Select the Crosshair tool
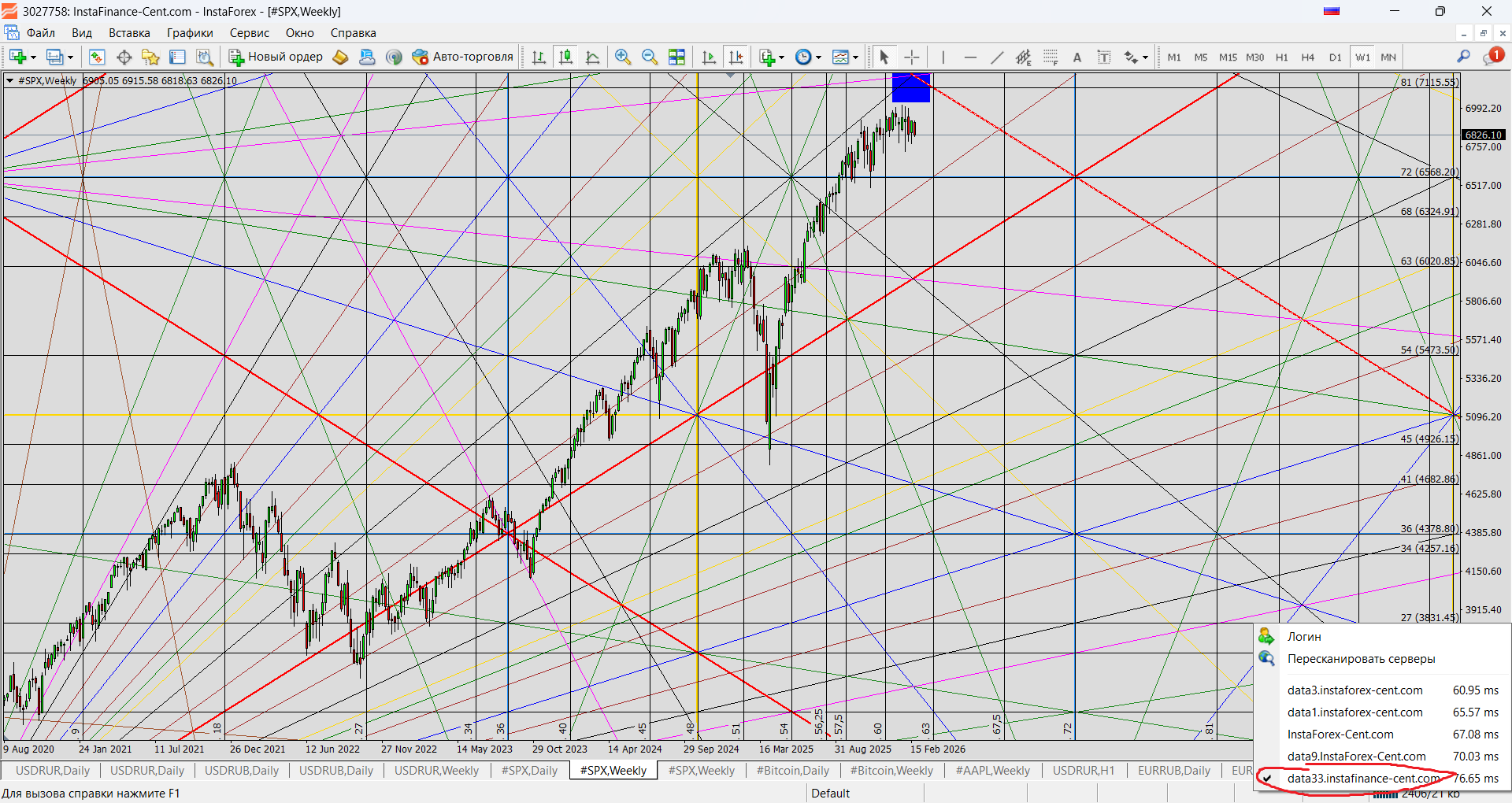The width and height of the screenshot is (1512, 803). (x=911, y=57)
